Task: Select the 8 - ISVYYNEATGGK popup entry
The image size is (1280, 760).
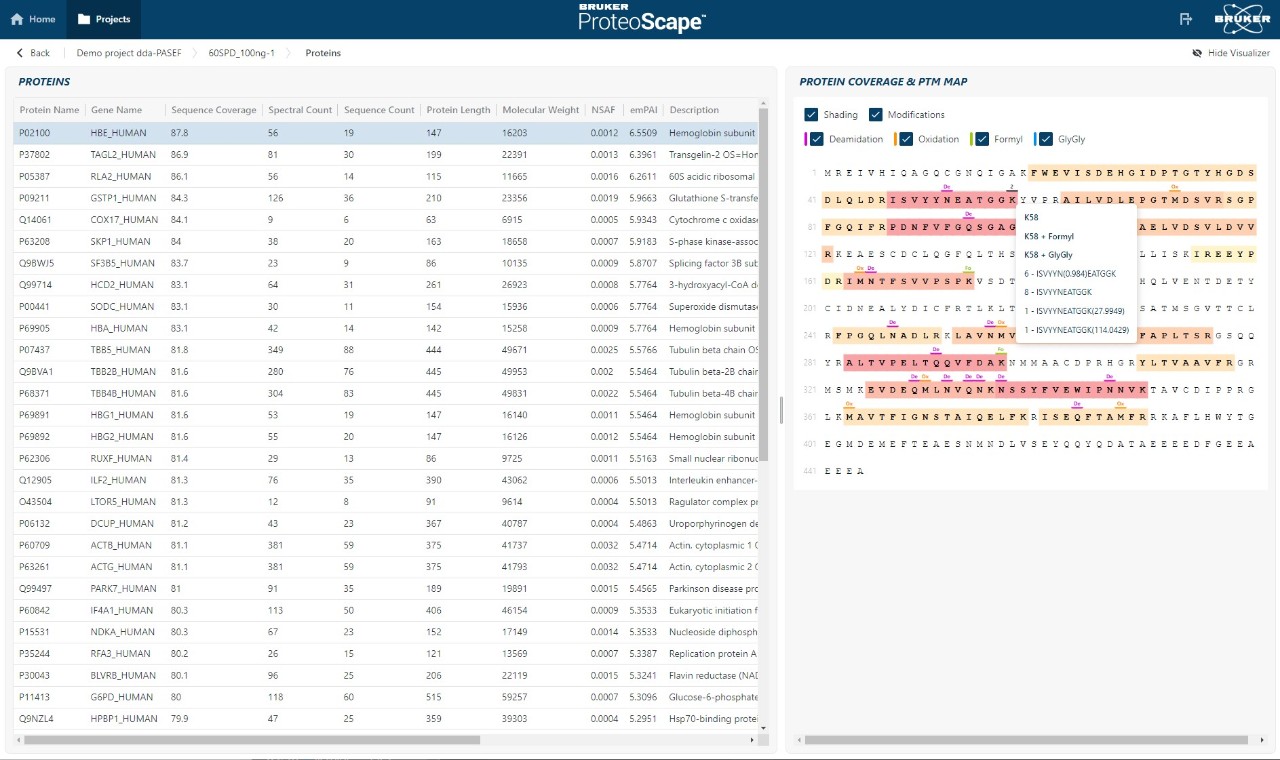Action: pyautogui.click(x=1059, y=292)
